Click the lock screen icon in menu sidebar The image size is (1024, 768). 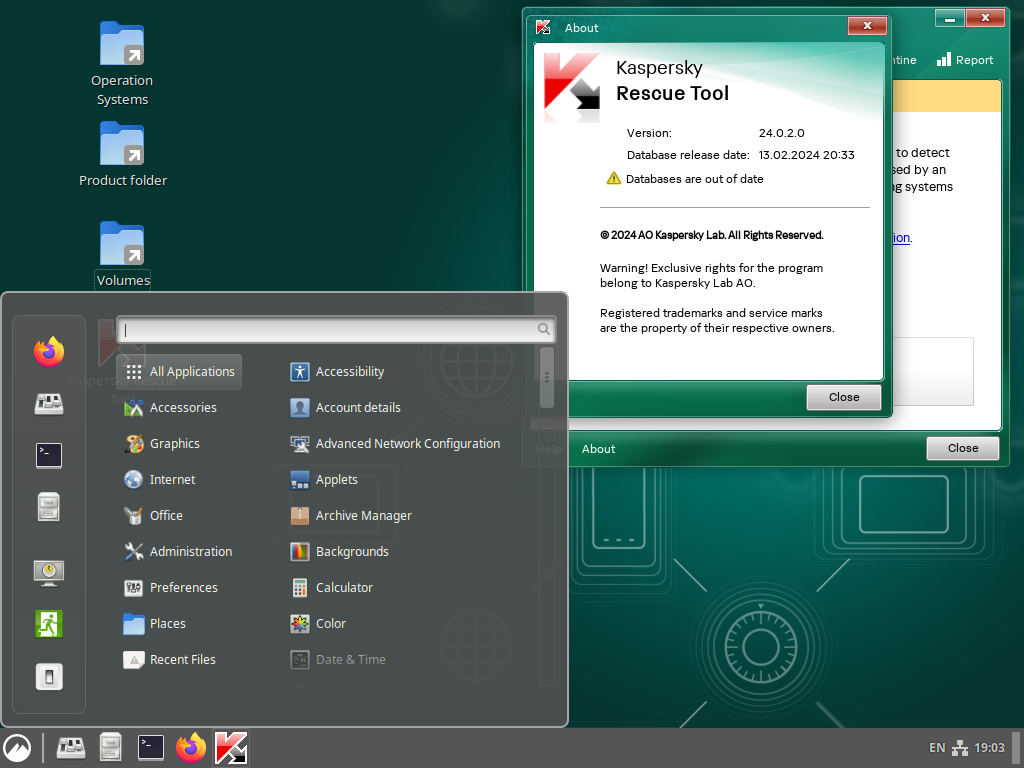49,572
